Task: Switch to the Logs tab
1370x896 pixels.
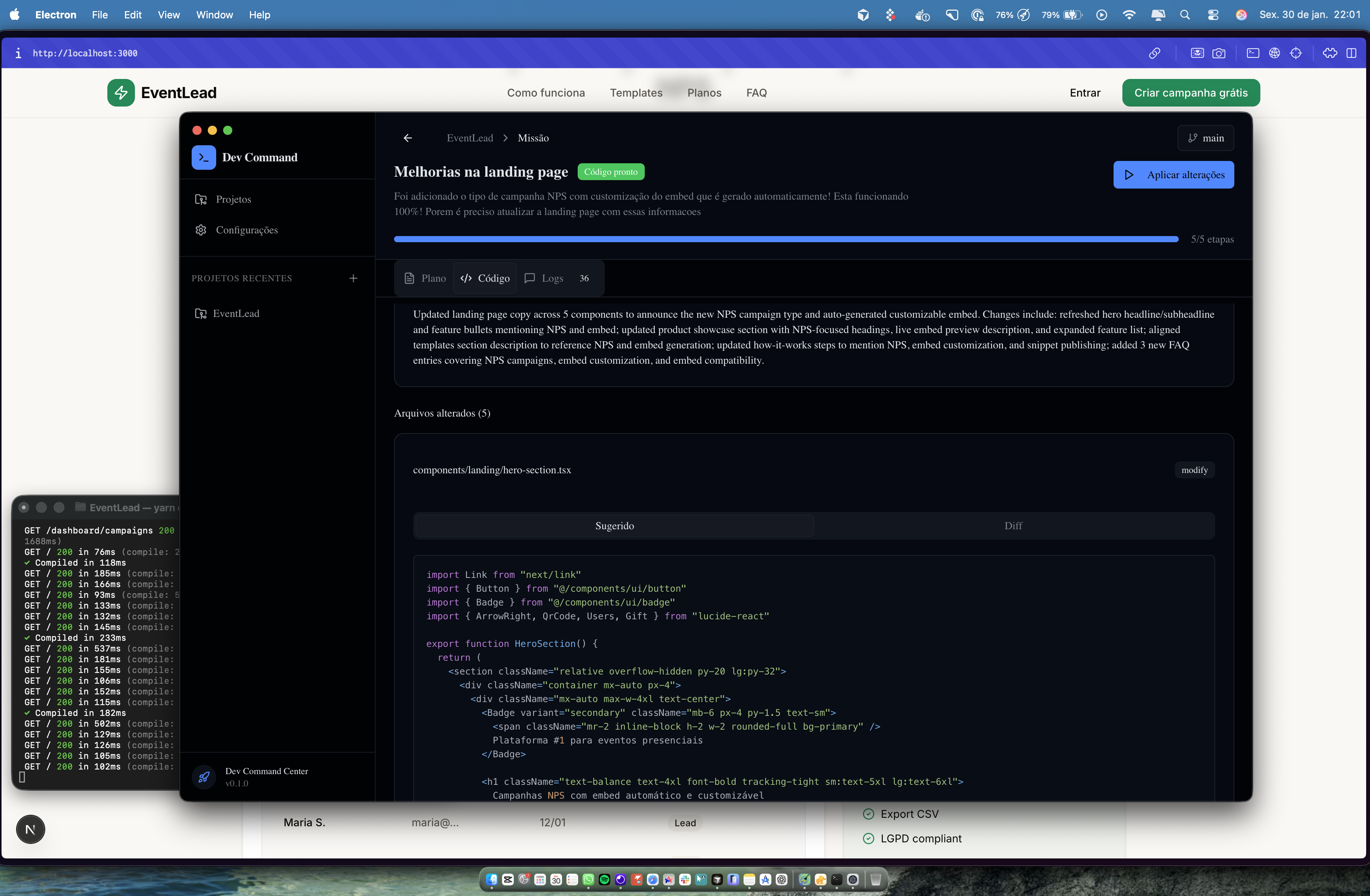Action: 544,278
